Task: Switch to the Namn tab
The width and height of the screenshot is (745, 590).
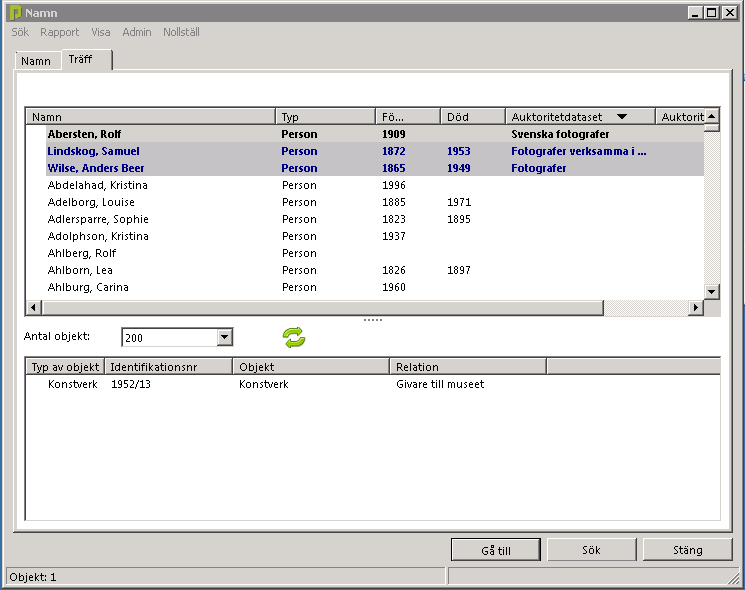Action: click(36, 61)
